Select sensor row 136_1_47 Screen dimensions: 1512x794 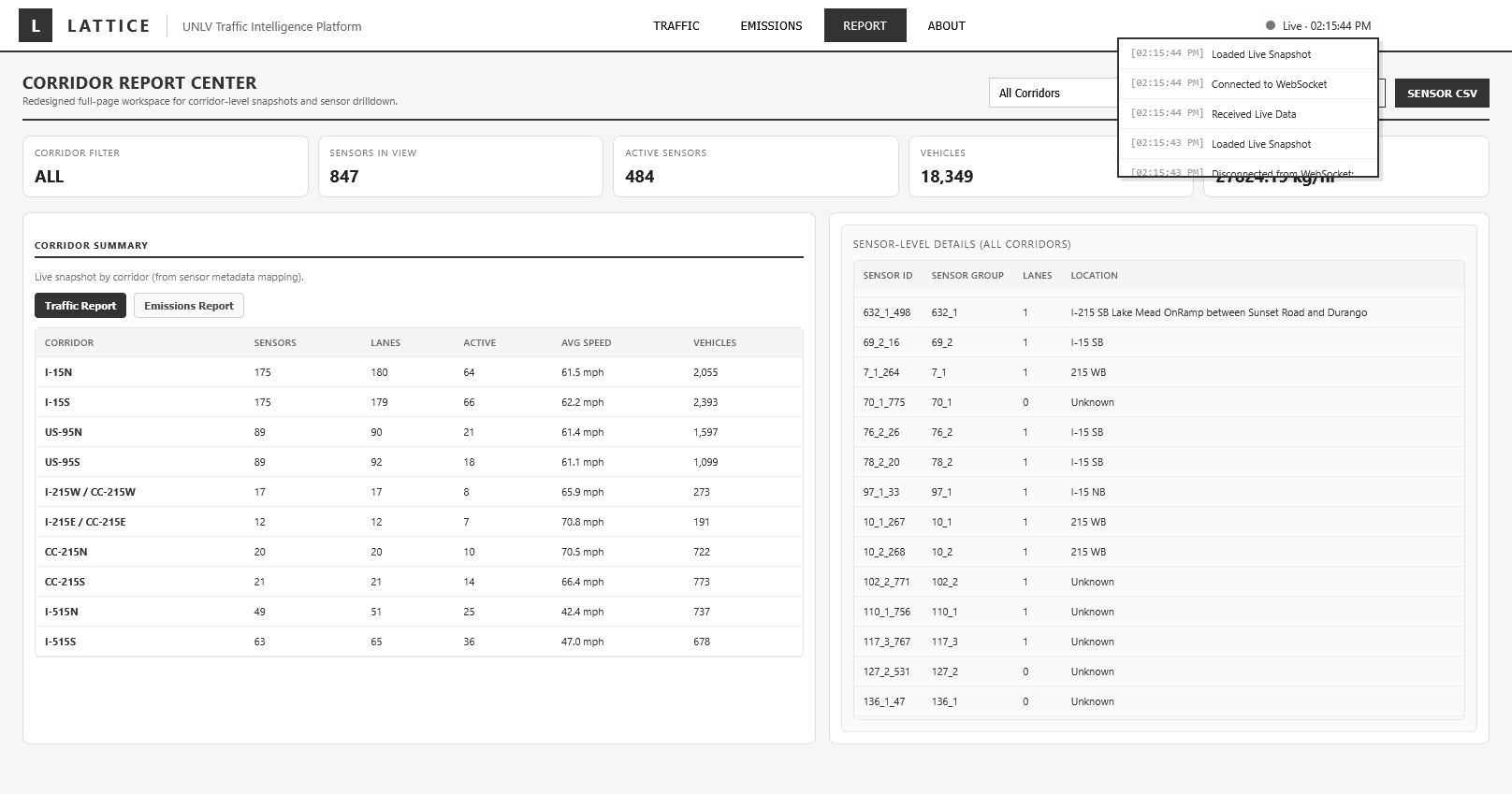[x=1158, y=701]
